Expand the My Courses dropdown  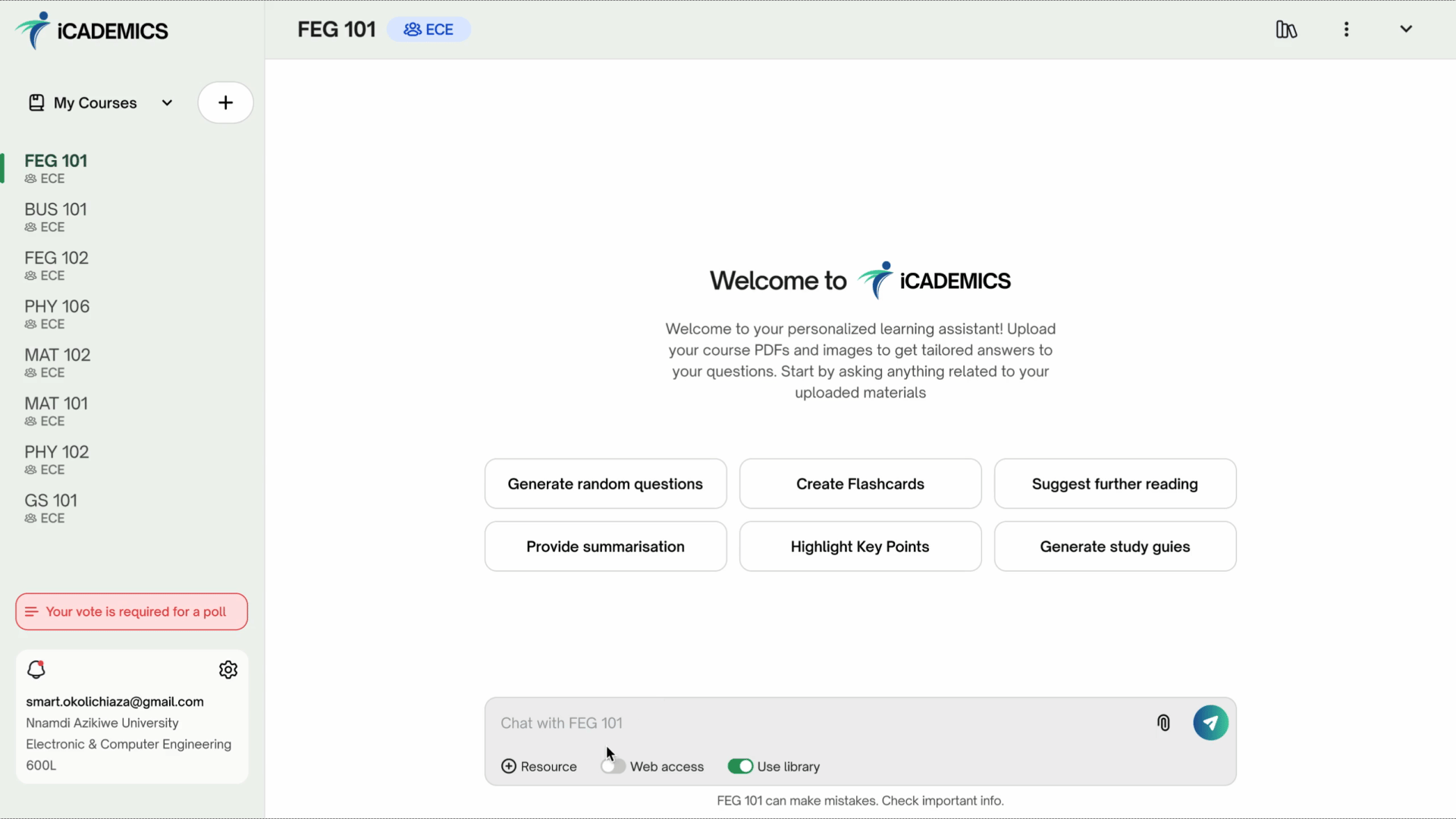[x=167, y=103]
